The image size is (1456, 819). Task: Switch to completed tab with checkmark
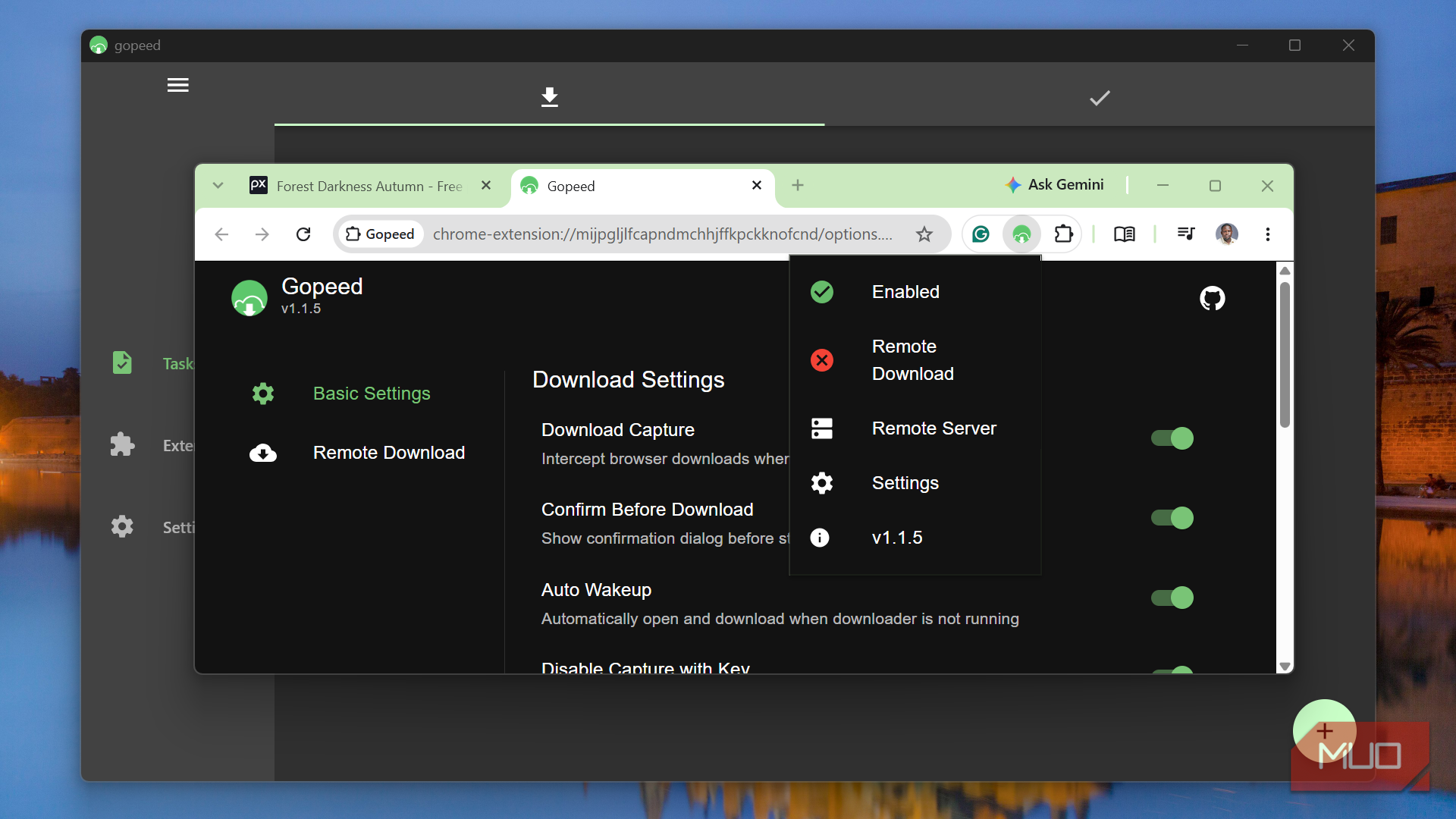point(1100,98)
